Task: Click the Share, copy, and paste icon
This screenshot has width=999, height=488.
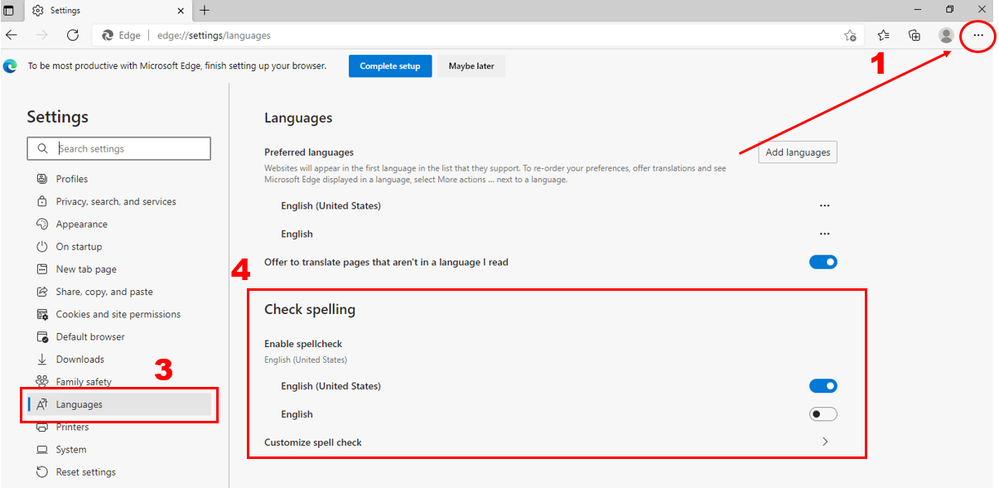Action: [x=42, y=292]
